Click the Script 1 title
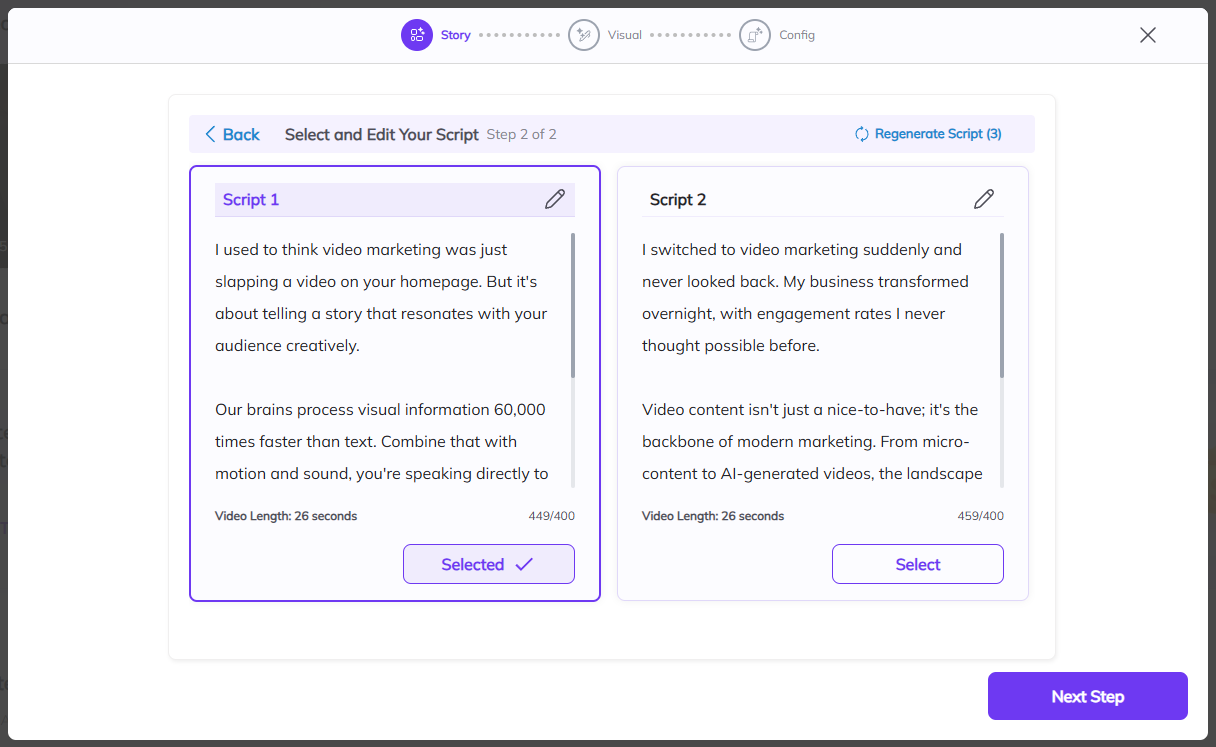This screenshot has width=1216, height=747. click(x=251, y=199)
